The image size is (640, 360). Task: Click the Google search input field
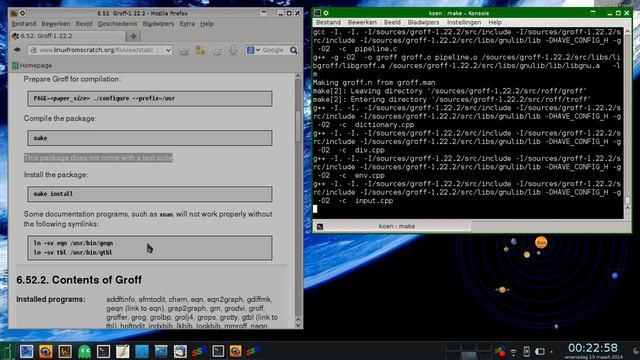pos(273,50)
